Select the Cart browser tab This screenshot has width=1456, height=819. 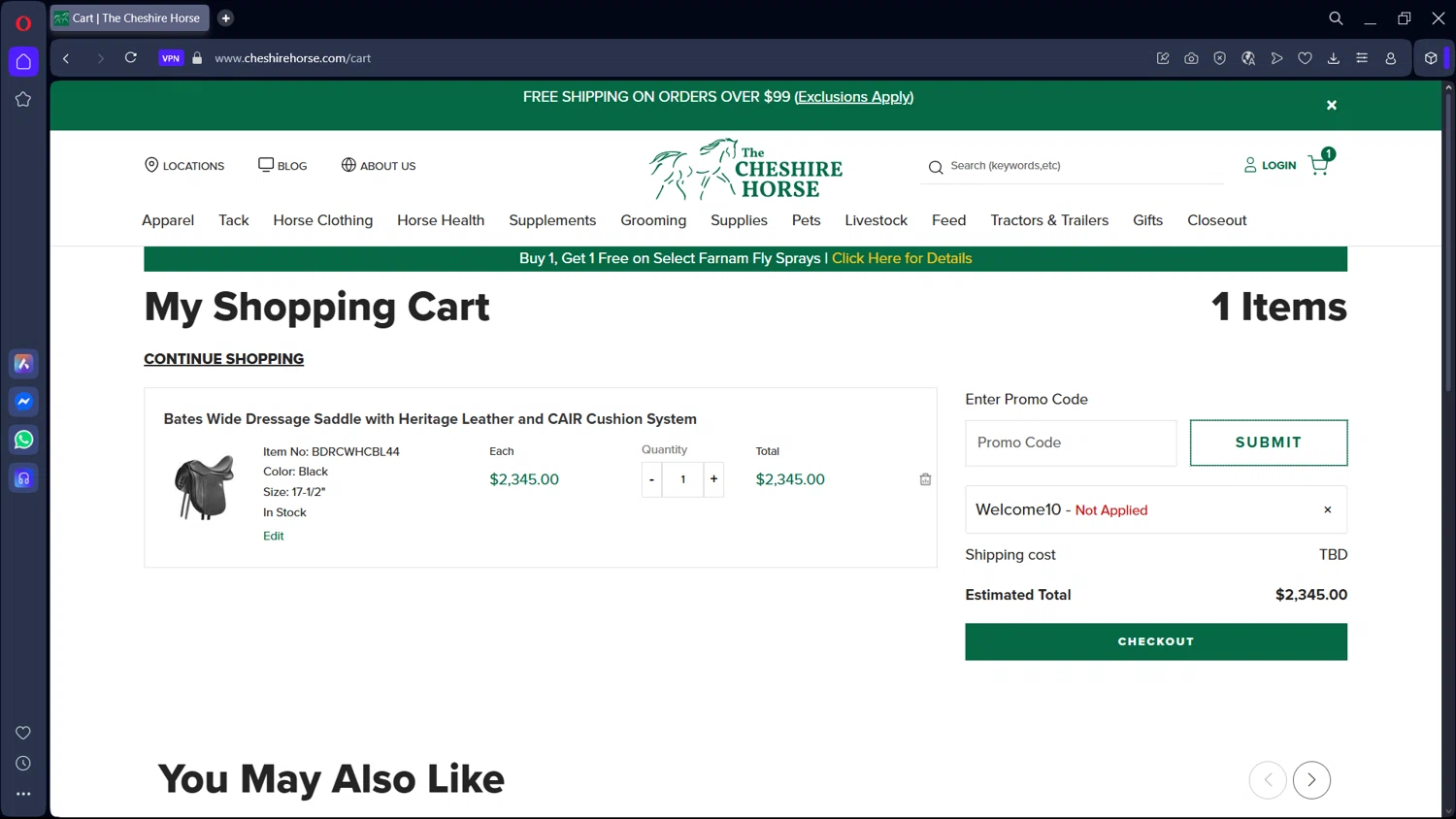(130, 18)
